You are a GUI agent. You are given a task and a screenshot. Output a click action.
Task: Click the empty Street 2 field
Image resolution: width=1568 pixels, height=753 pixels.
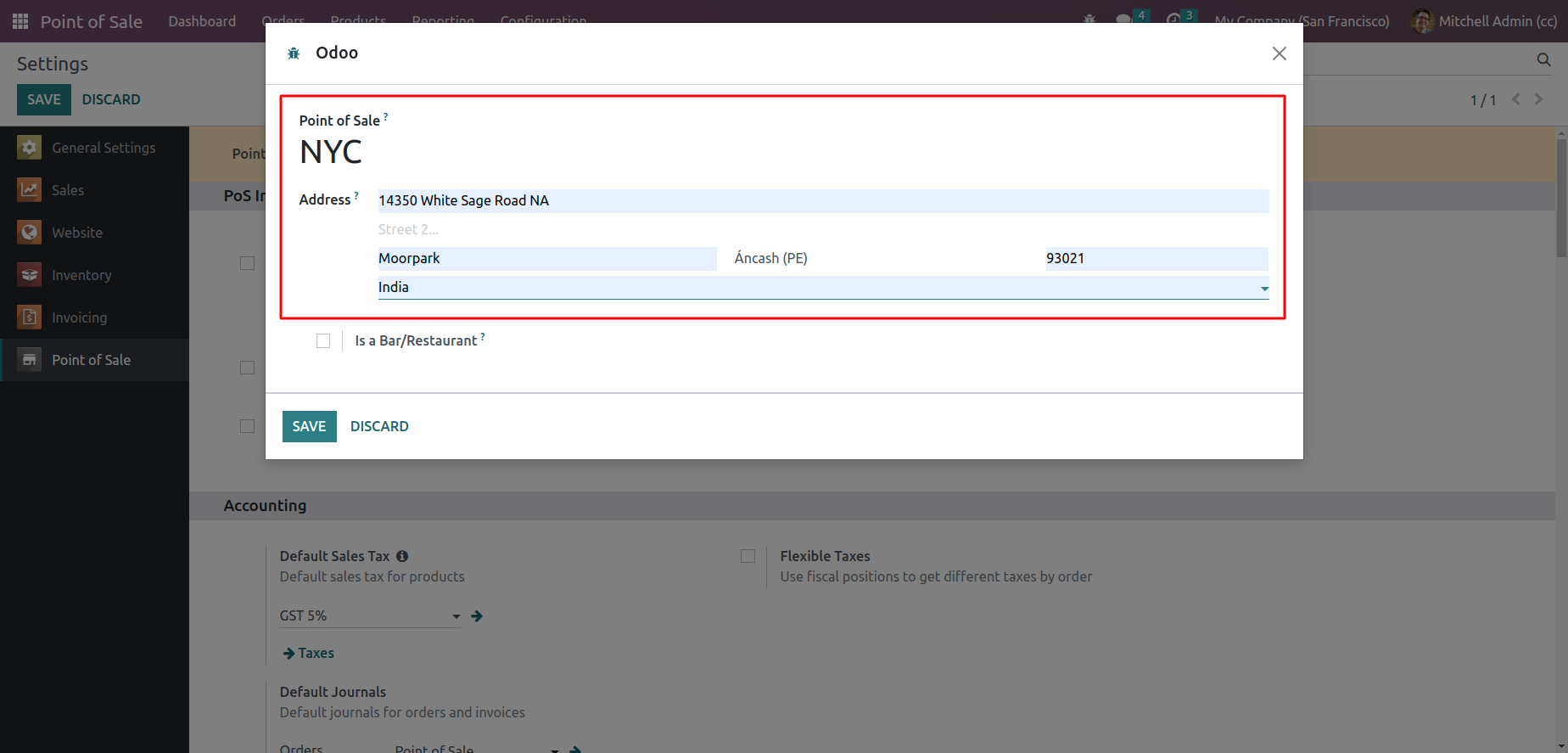point(823,230)
